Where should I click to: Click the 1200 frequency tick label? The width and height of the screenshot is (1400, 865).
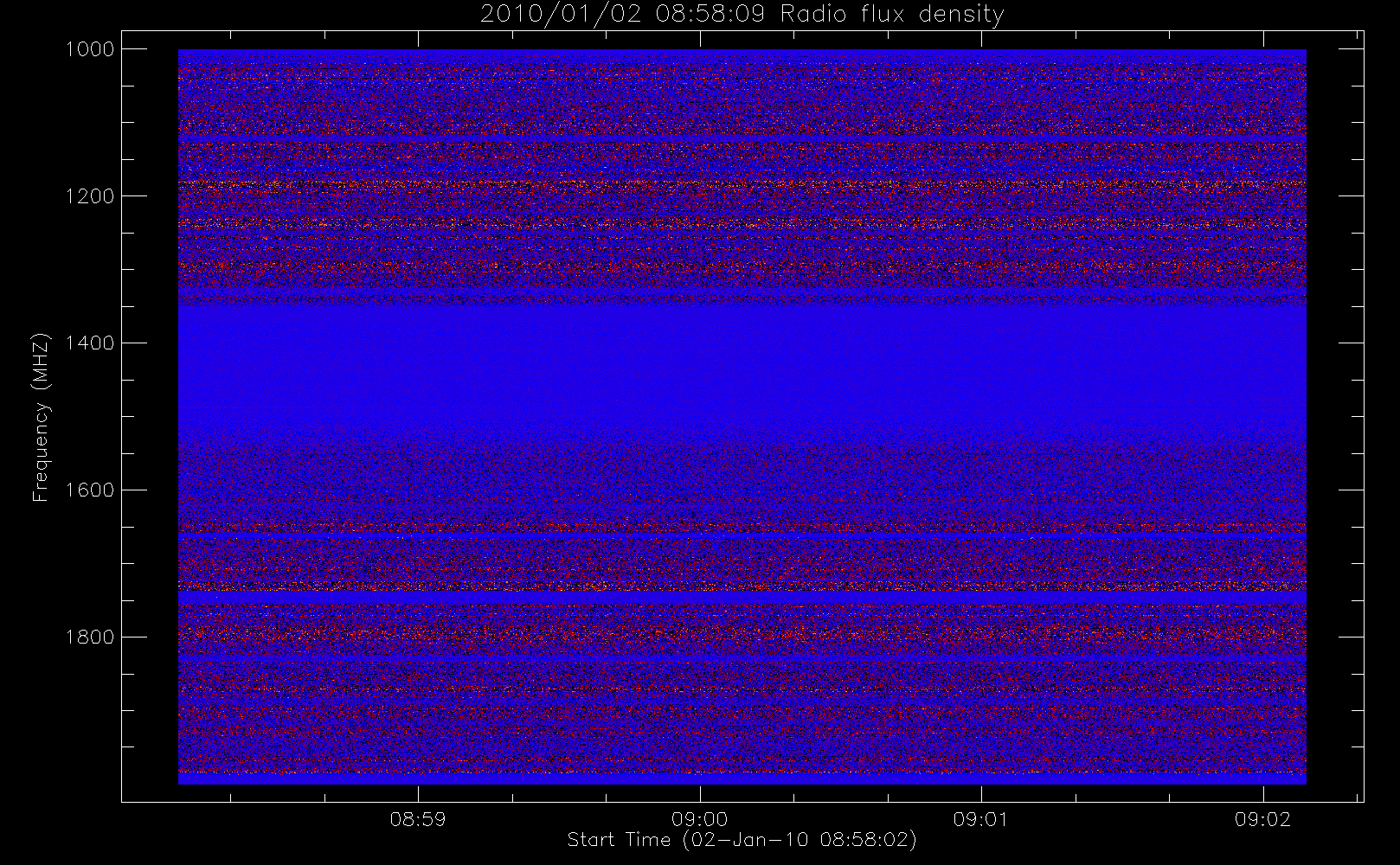90,196
